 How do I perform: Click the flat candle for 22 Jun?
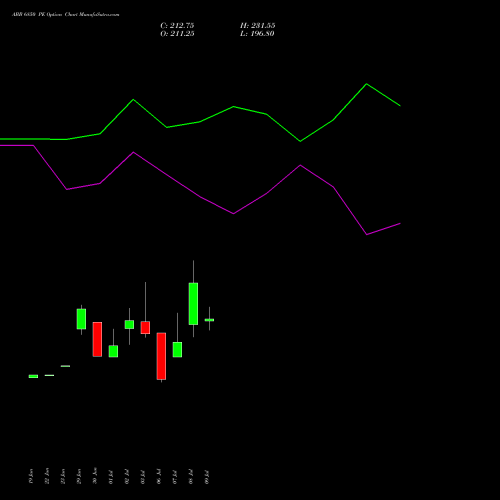point(49,375)
